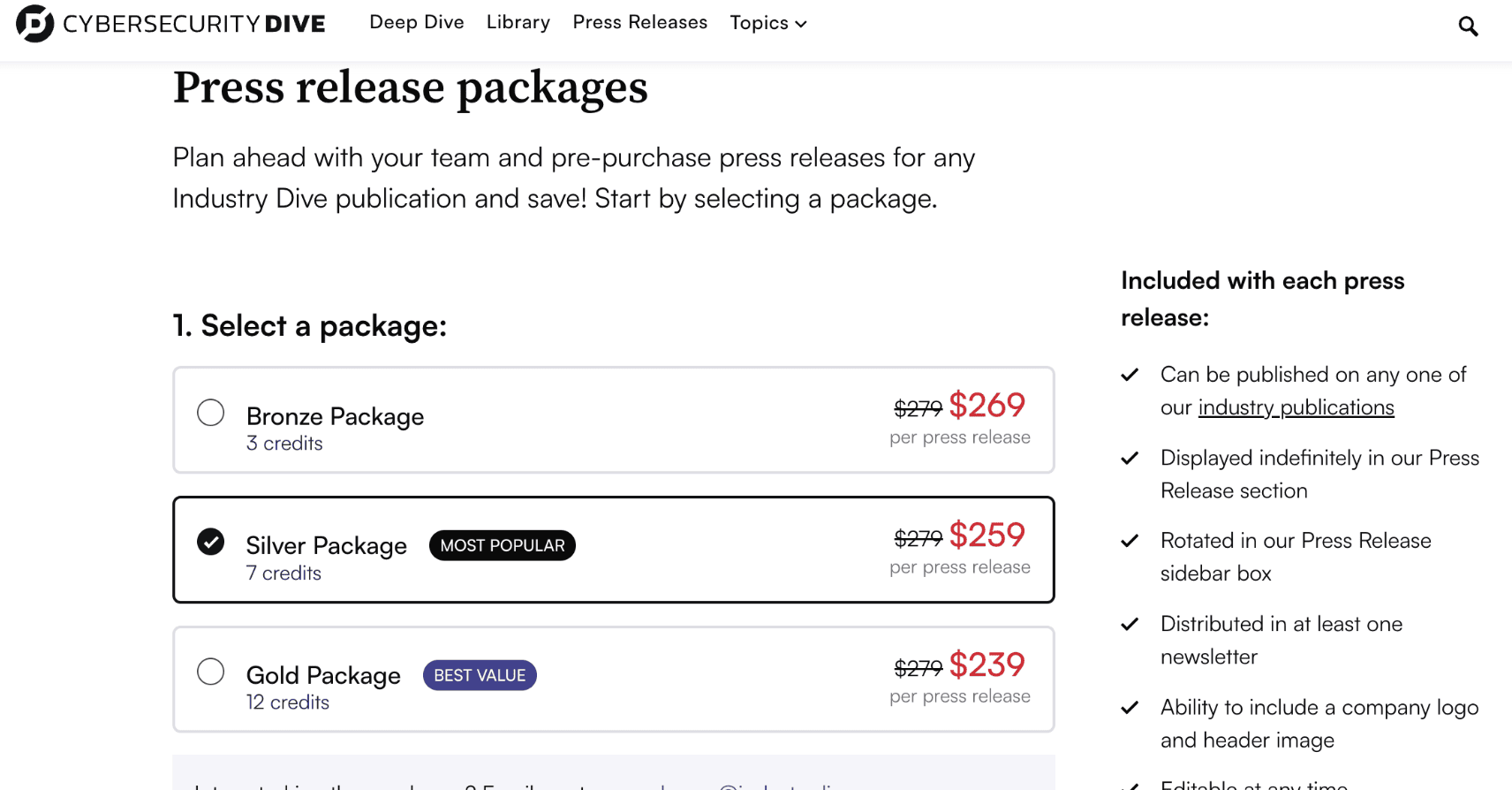
Task: Go to the Library menu item
Action: (518, 22)
